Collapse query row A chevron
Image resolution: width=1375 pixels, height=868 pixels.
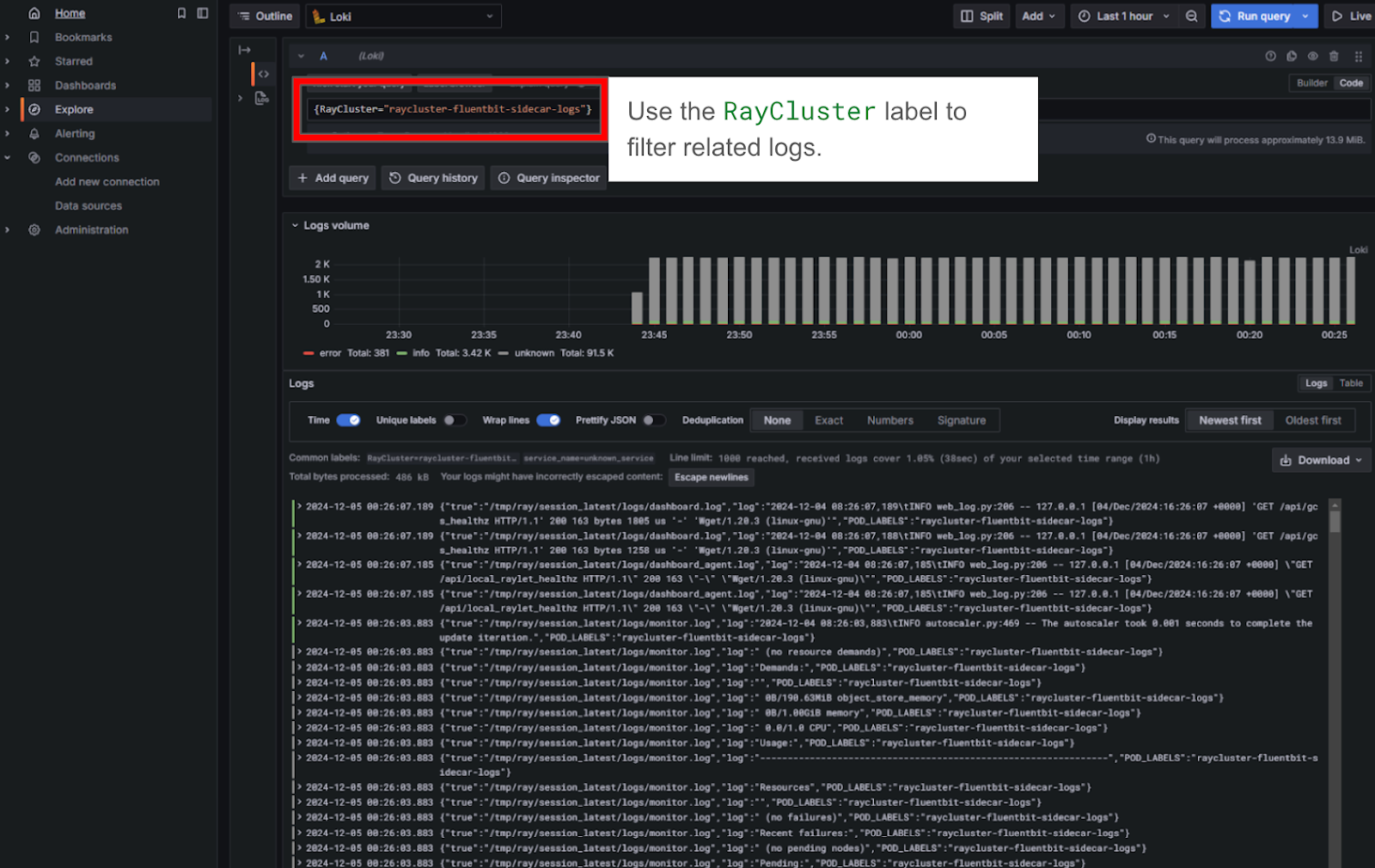302,56
